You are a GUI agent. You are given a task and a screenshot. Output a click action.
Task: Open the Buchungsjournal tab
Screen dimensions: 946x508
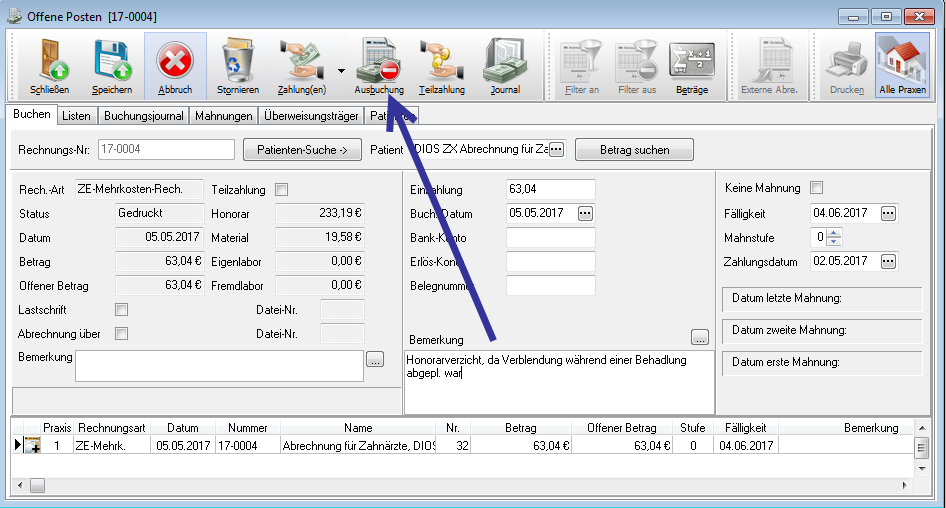pyautogui.click(x=144, y=116)
